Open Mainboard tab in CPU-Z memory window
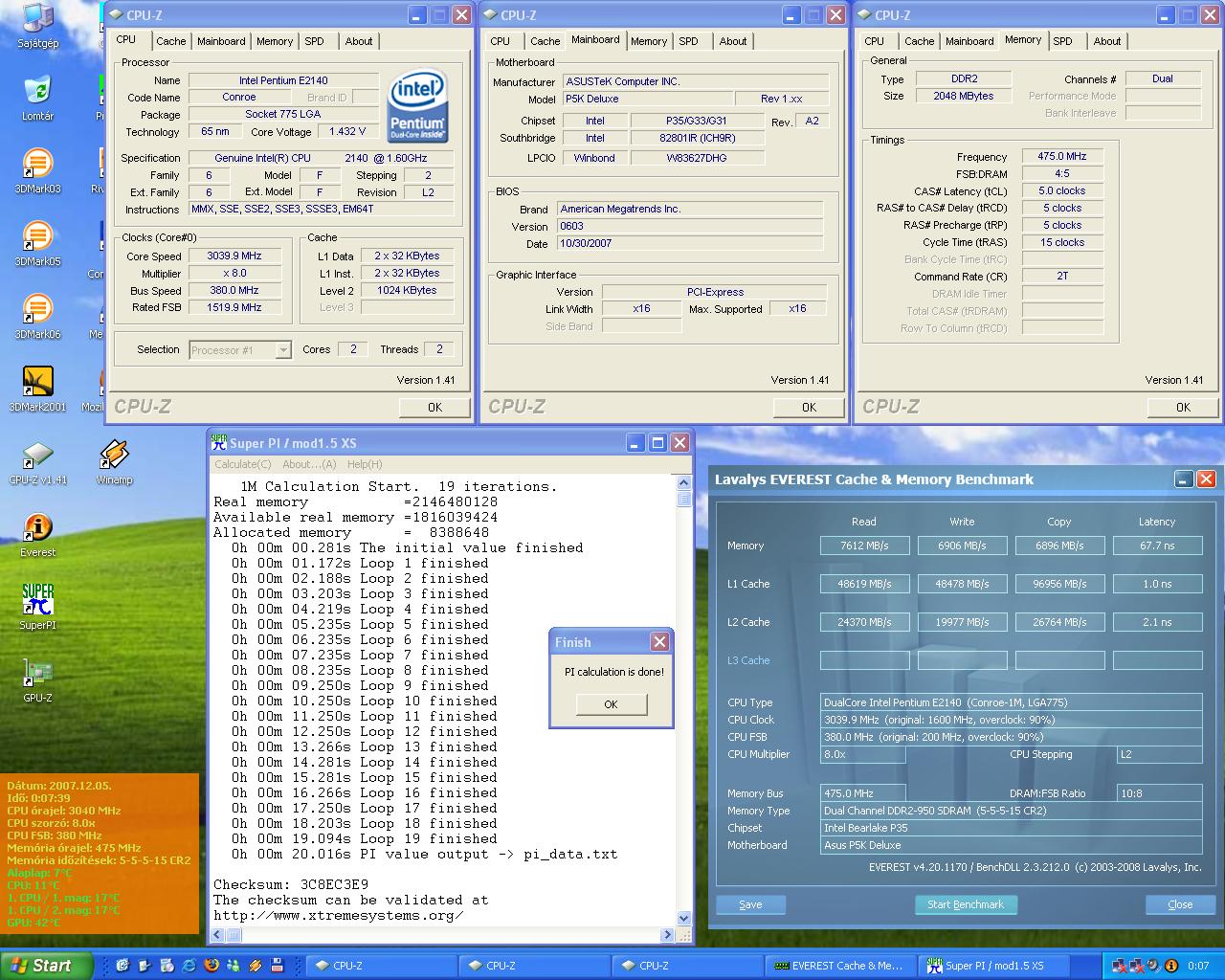Viewport: 1225px width, 980px height. 969,41
